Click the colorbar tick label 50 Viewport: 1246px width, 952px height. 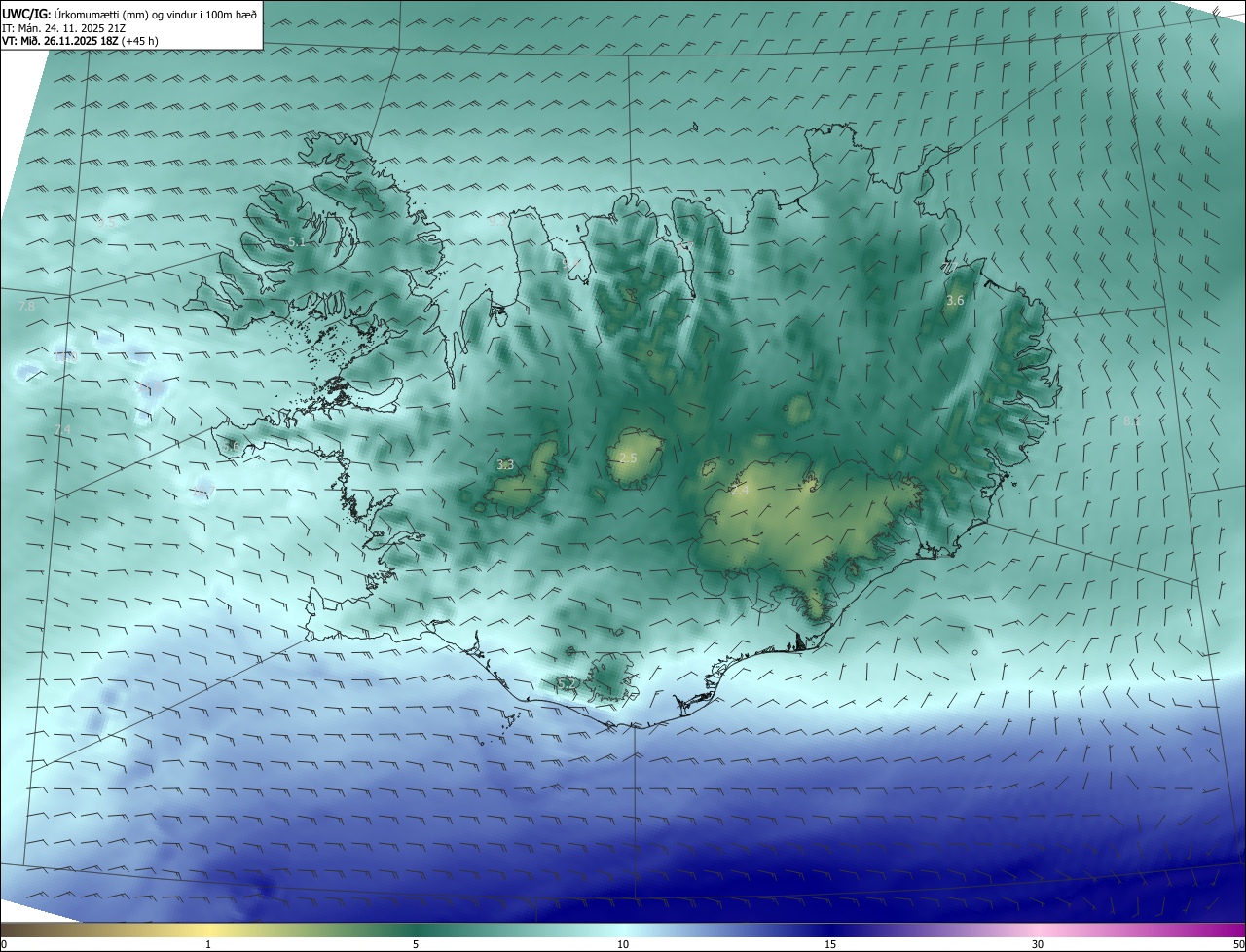click(1238, 944)
